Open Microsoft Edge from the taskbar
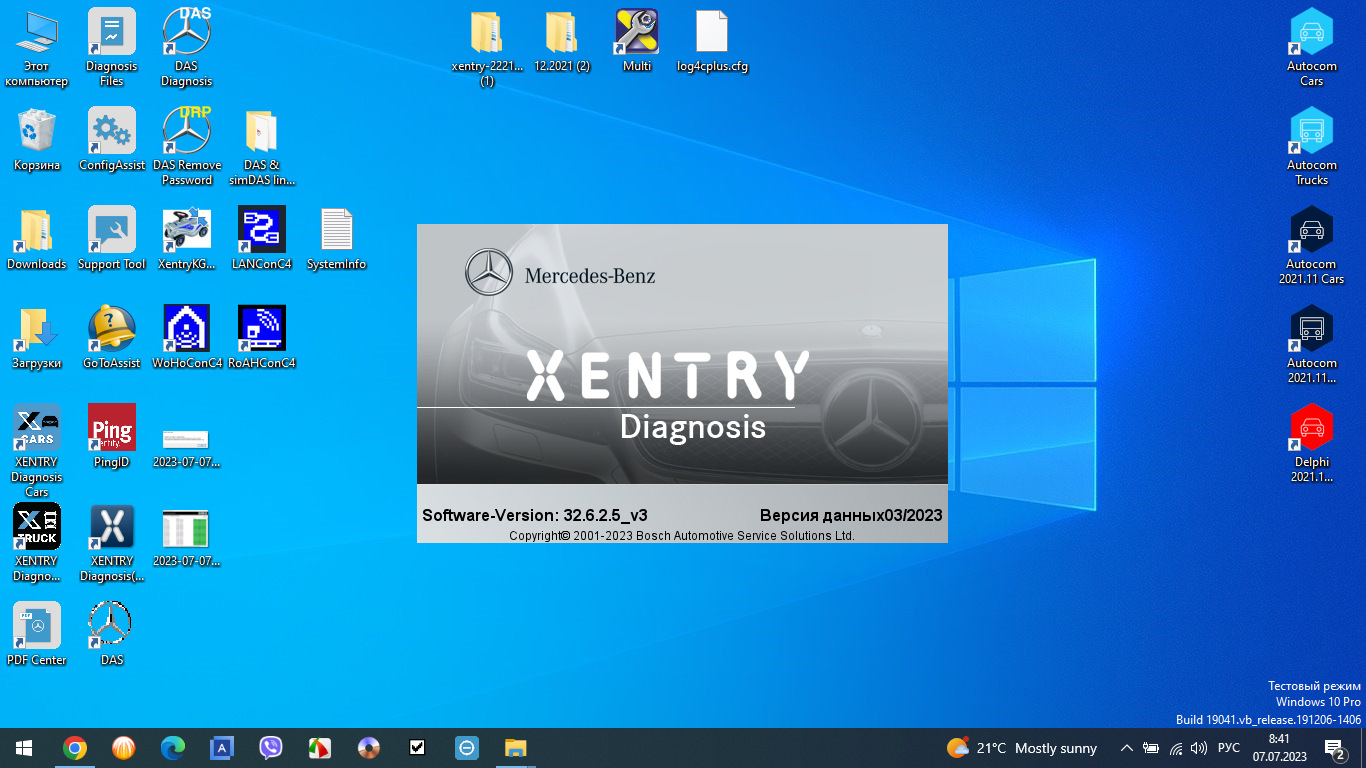 click(173, 748)
